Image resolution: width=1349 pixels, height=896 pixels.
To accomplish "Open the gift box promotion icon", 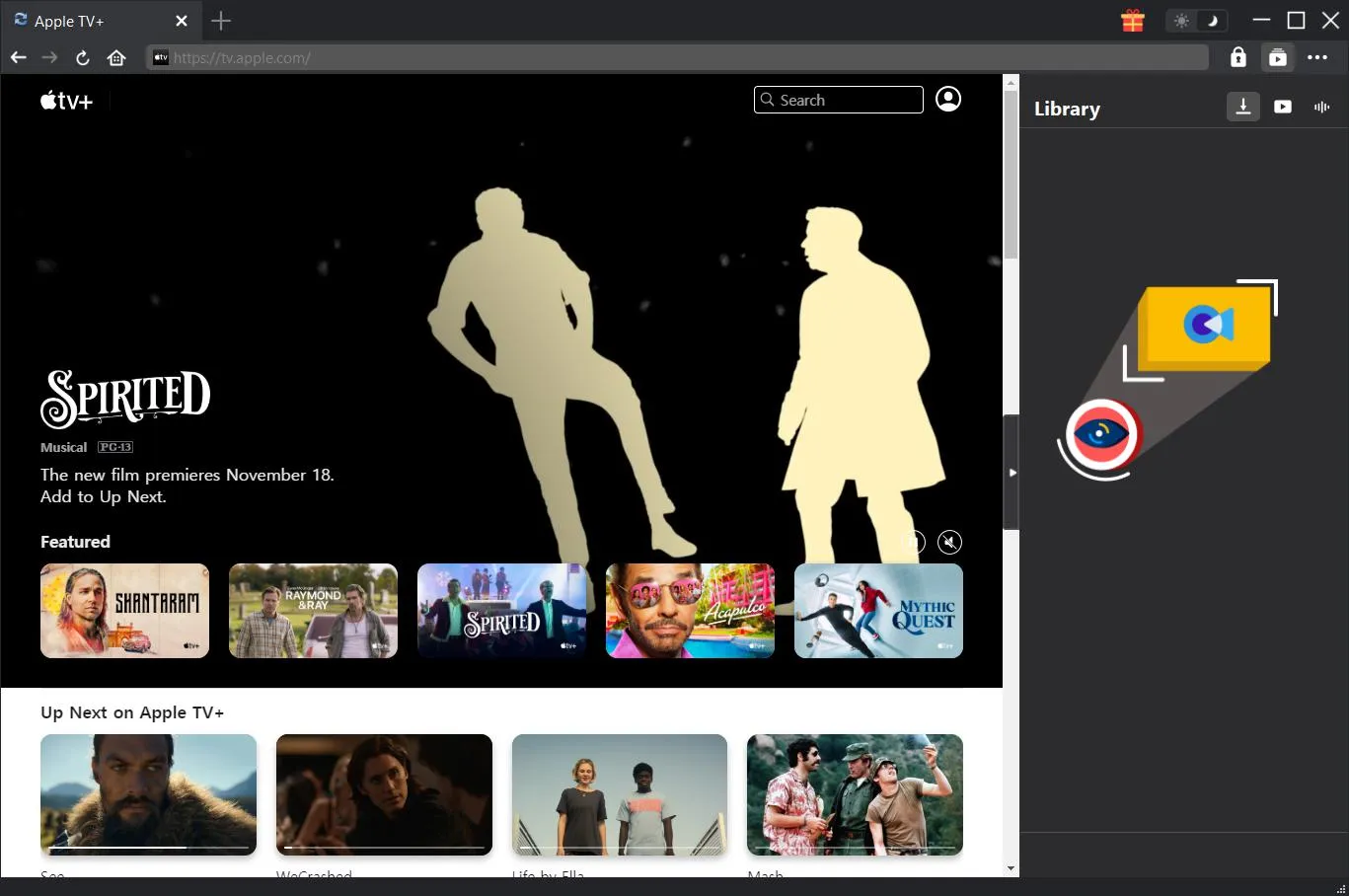I will [1132, 21].
